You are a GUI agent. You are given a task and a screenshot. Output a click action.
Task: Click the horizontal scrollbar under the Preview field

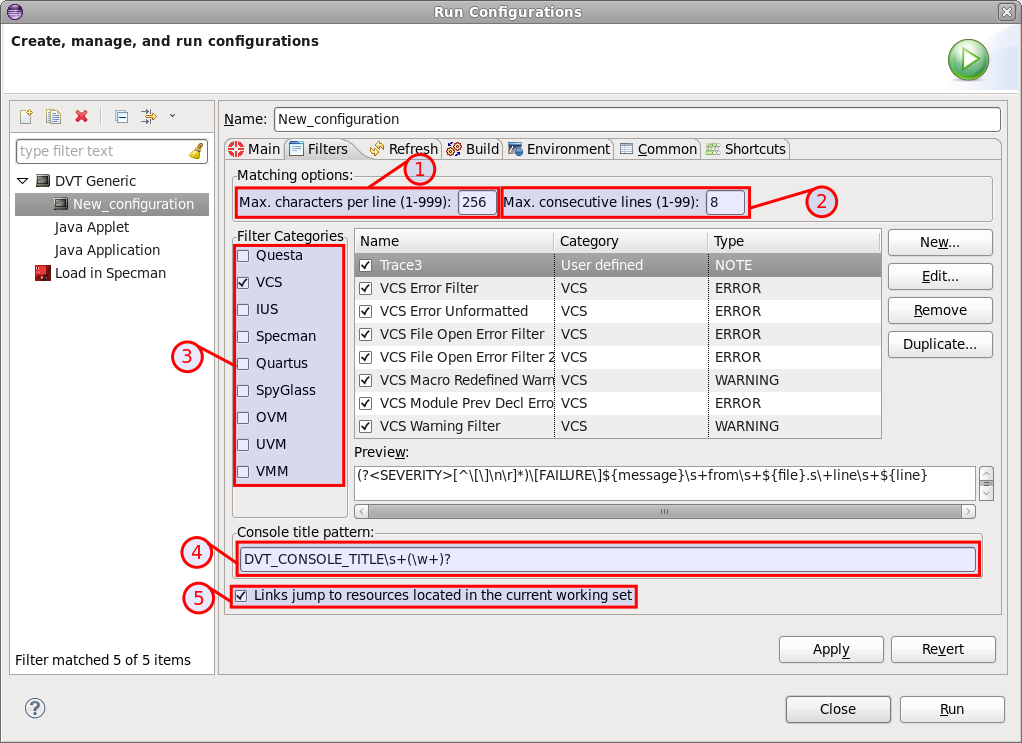663,511
